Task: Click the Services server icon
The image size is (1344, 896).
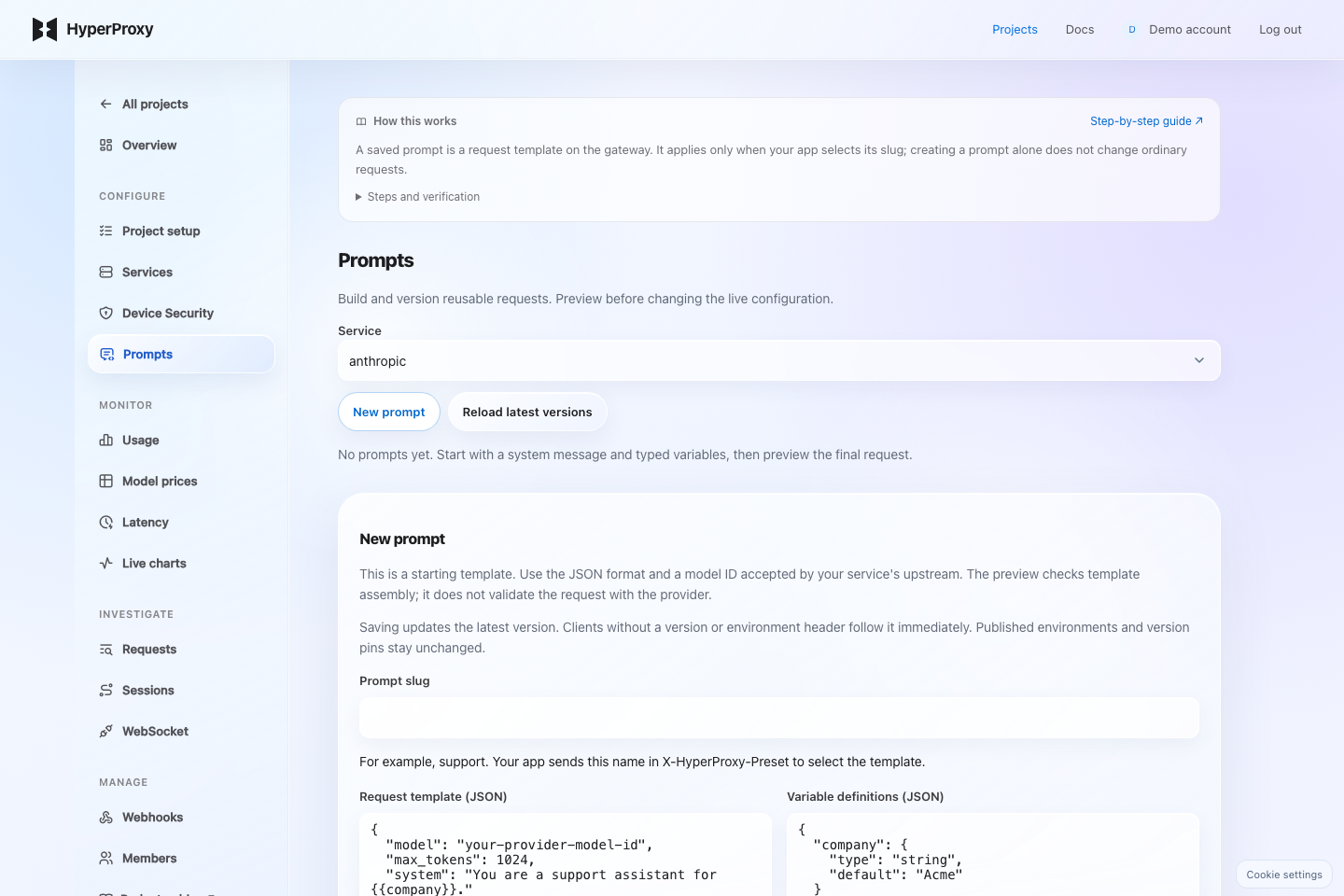Action: tap(105, 272)
